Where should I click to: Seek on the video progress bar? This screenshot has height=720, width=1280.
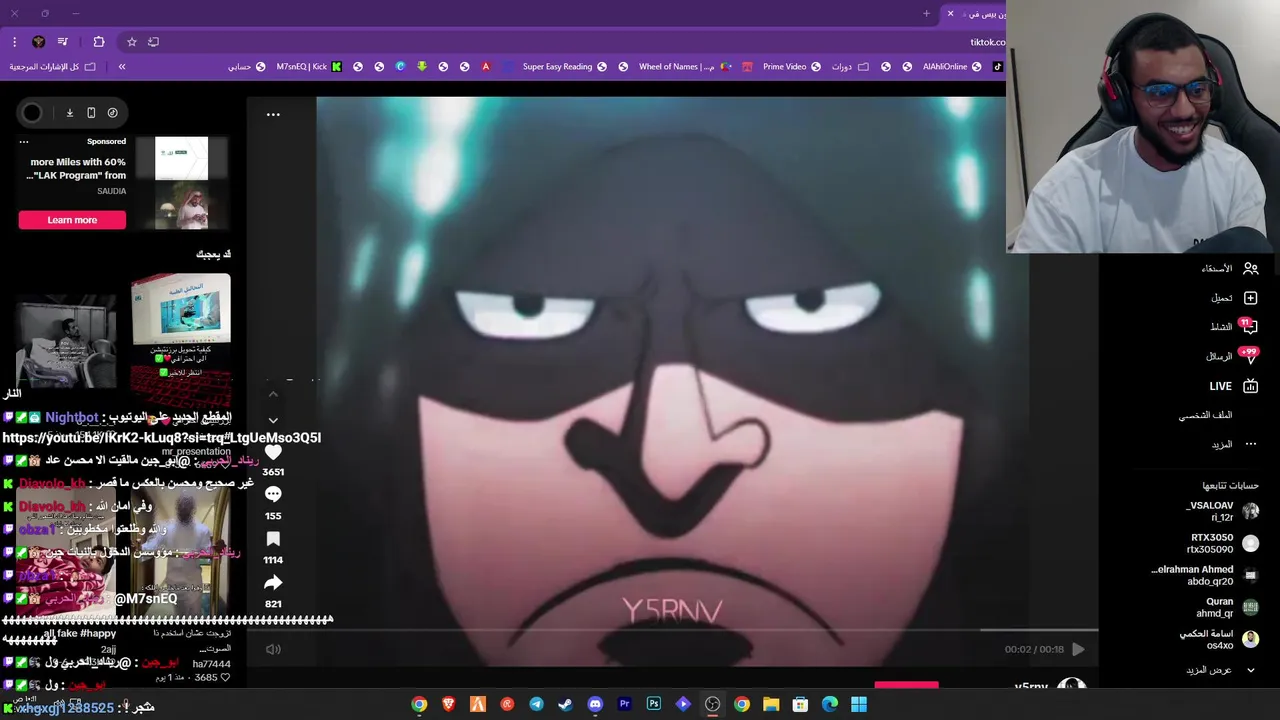click(672, 631)
